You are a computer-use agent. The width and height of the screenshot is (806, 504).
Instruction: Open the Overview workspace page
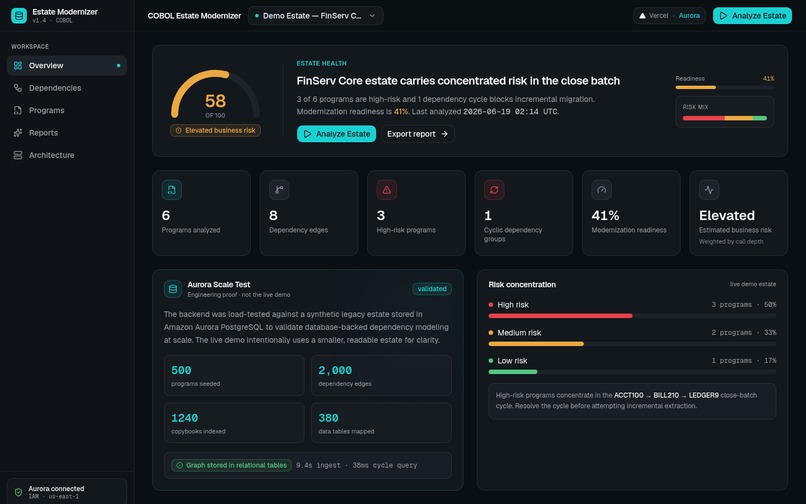click(67, 66)
